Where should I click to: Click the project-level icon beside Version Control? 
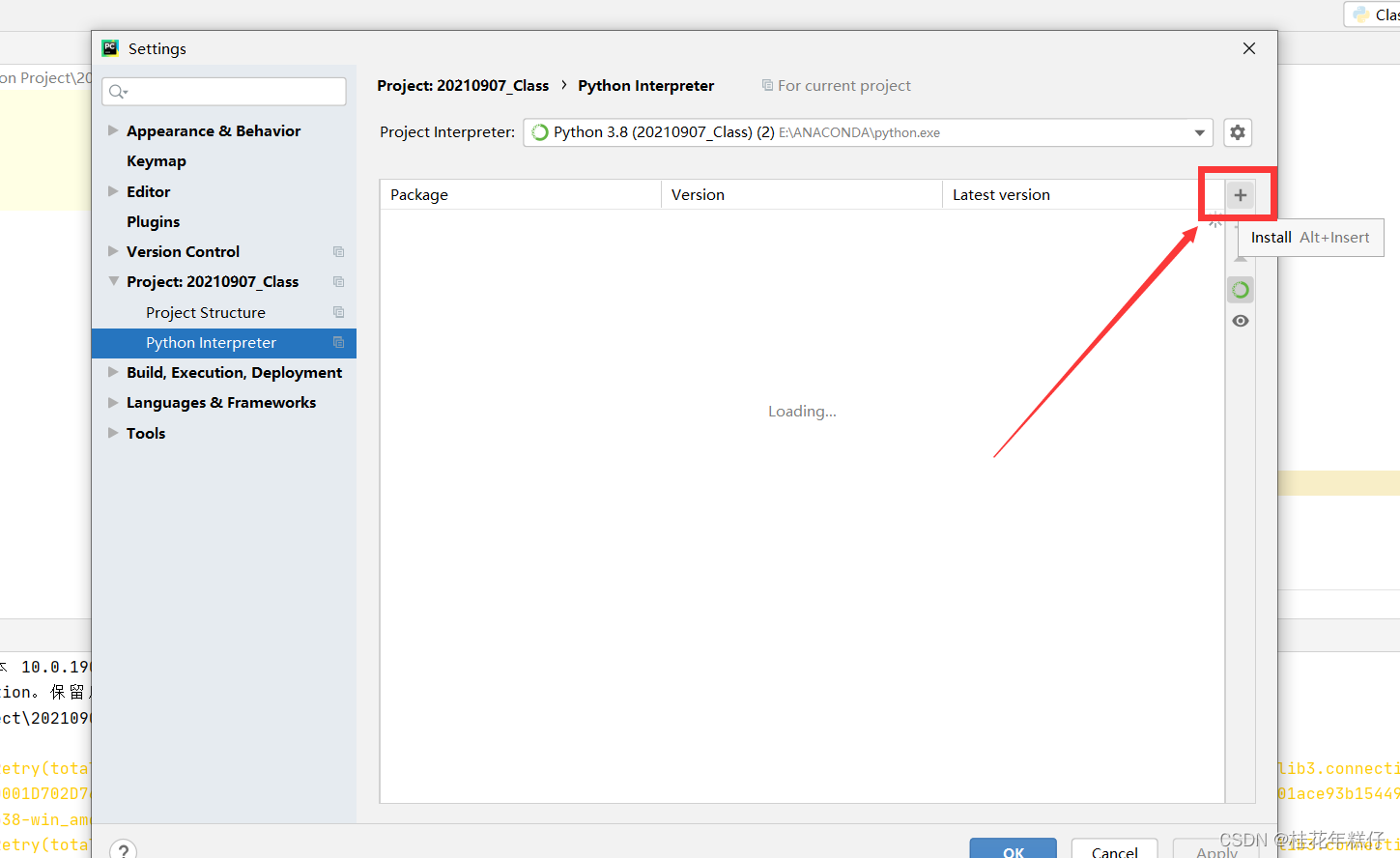338,251
